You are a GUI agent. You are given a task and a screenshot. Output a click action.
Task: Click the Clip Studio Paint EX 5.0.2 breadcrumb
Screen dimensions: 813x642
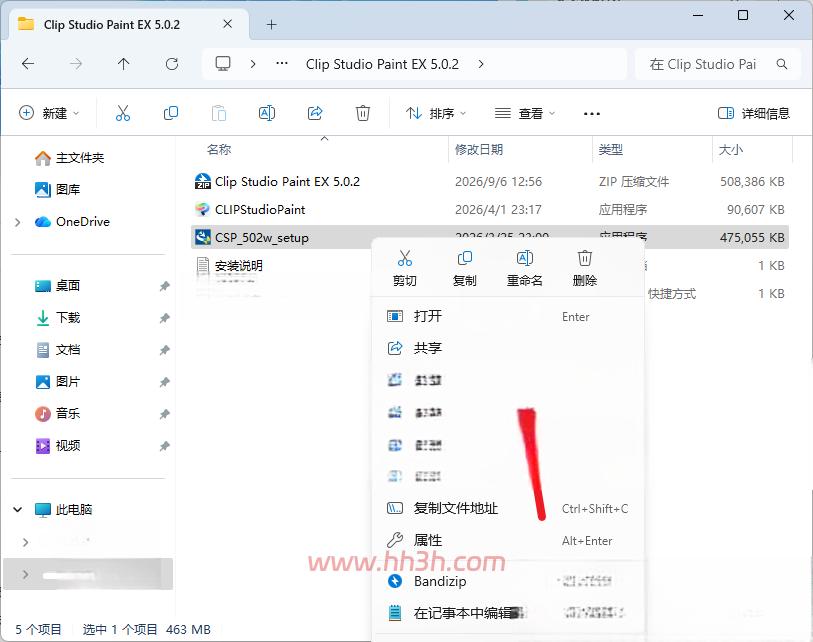[x=382, y=64]
